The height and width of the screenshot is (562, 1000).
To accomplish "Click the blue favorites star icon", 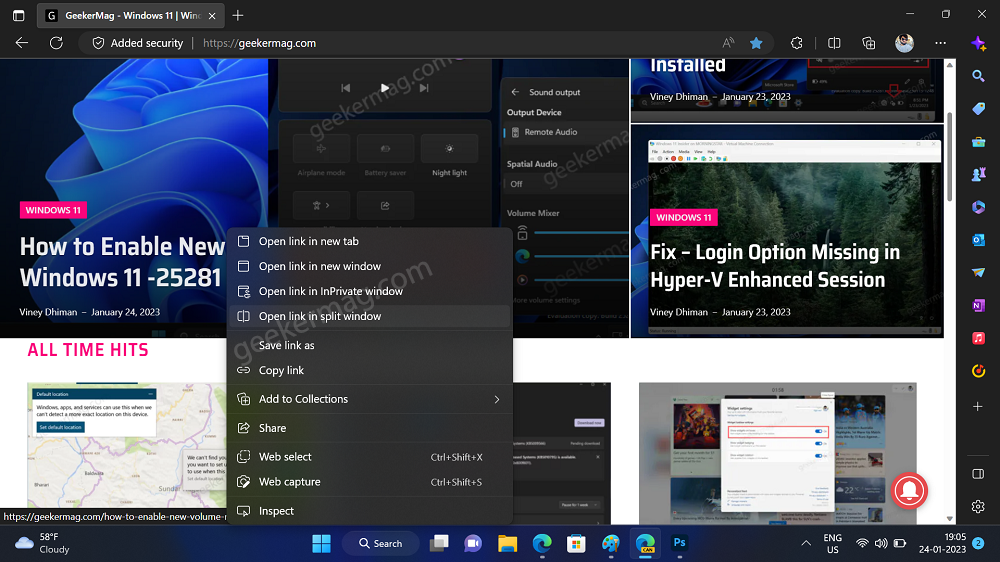I will pyautogui.click(x=756, y=43).
